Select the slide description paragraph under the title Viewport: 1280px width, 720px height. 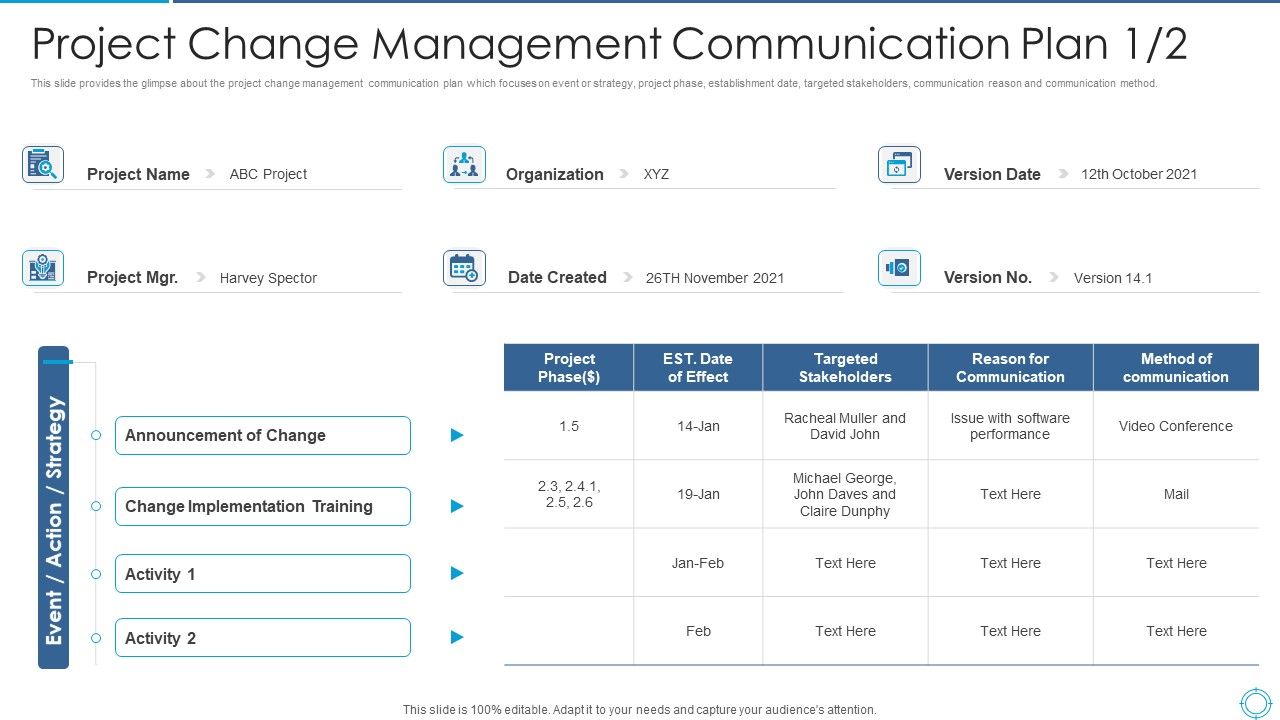pos(594,84)
